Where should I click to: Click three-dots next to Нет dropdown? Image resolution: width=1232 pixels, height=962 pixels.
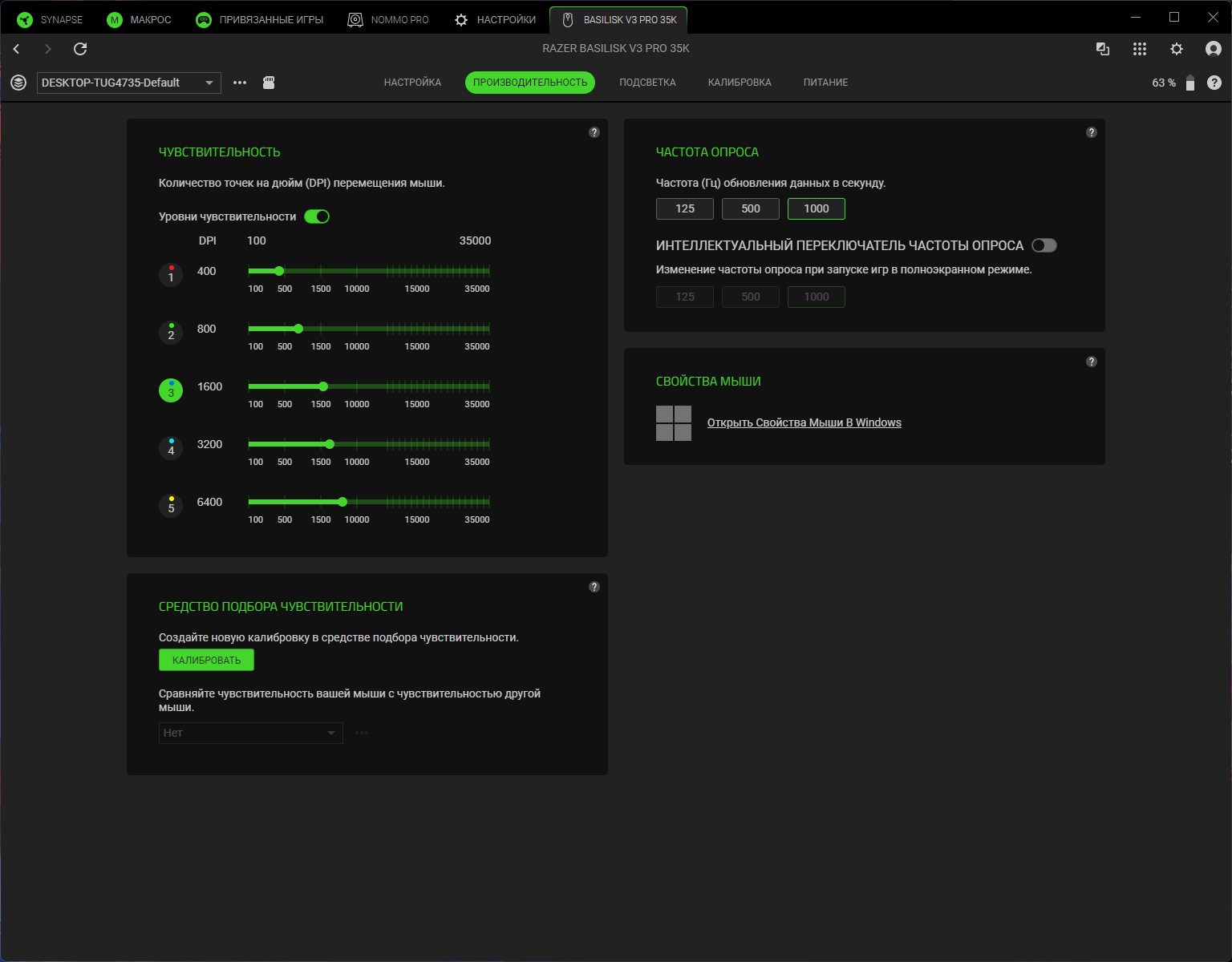point(362,733)
